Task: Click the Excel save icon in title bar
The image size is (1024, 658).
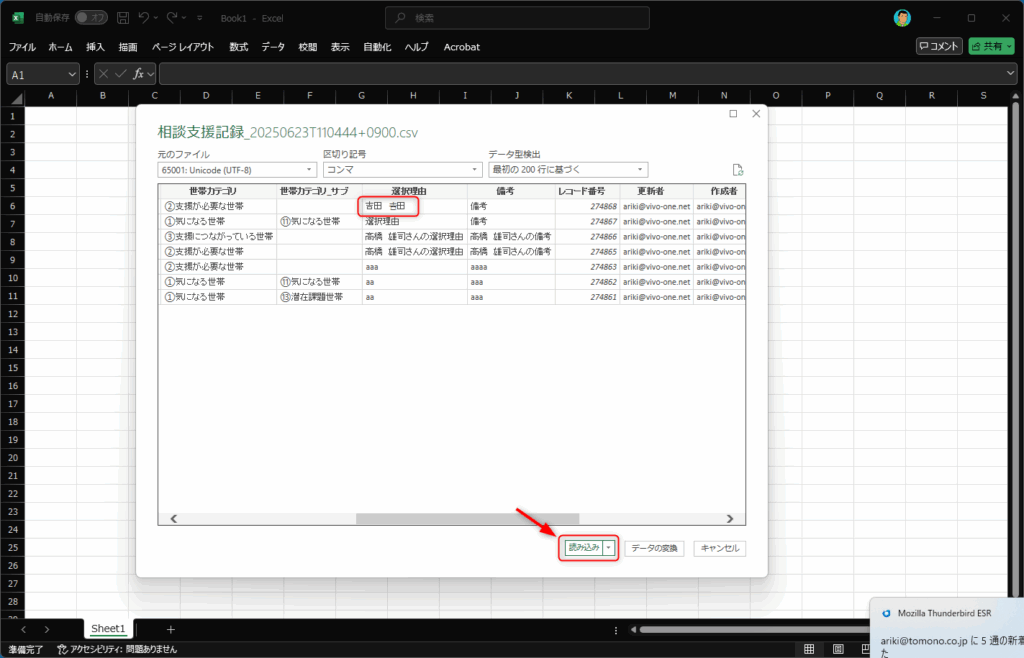Action: pos(123,18)
